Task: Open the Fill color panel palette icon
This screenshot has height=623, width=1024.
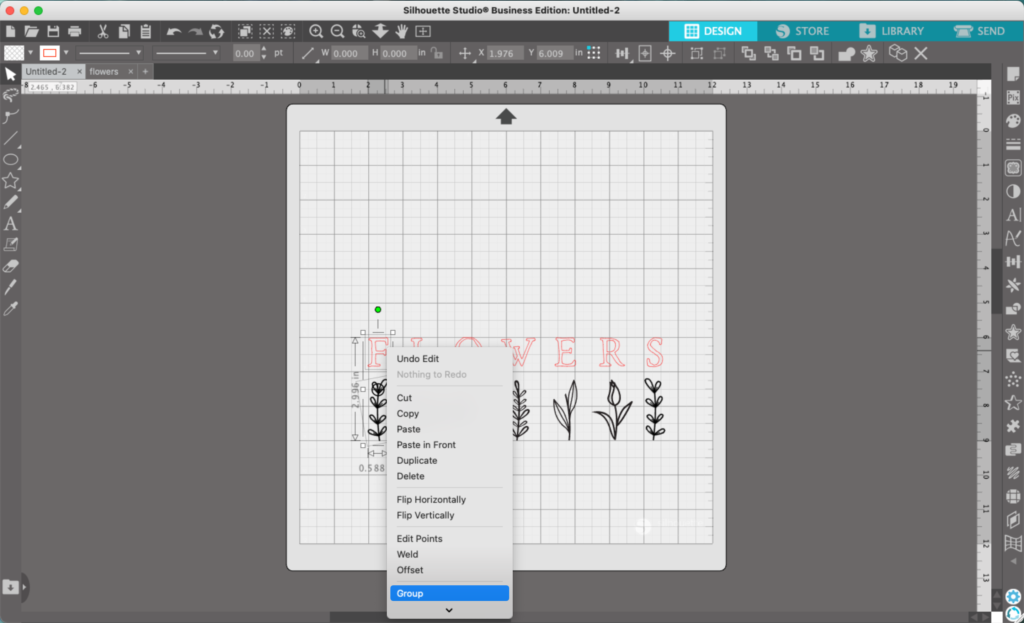Action: click(1013, 121)
